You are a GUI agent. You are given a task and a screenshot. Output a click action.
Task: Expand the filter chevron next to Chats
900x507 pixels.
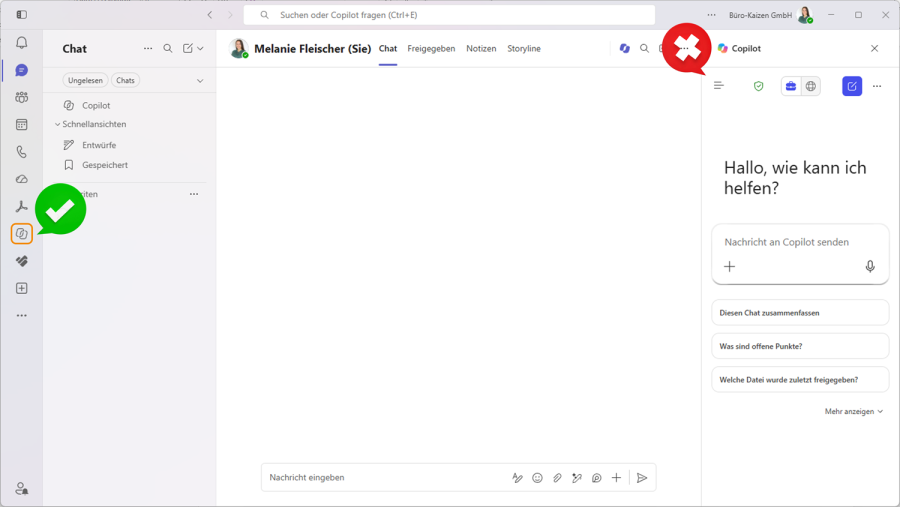[x=200, y=80]
